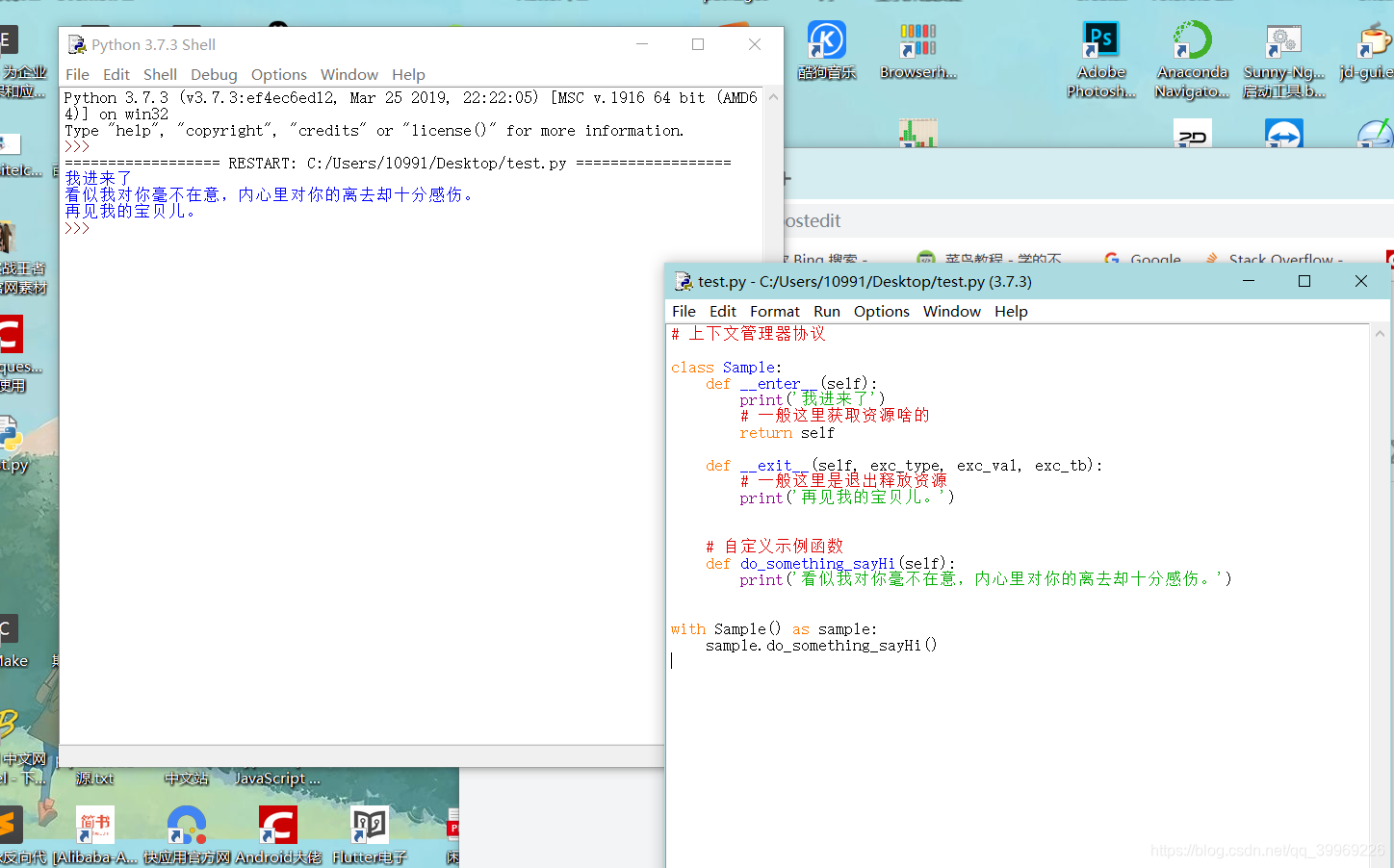This screenshot has width=1394, height=868.
Task: Launch the TeamViewer desktop icon
Action: click(1283, 135)
